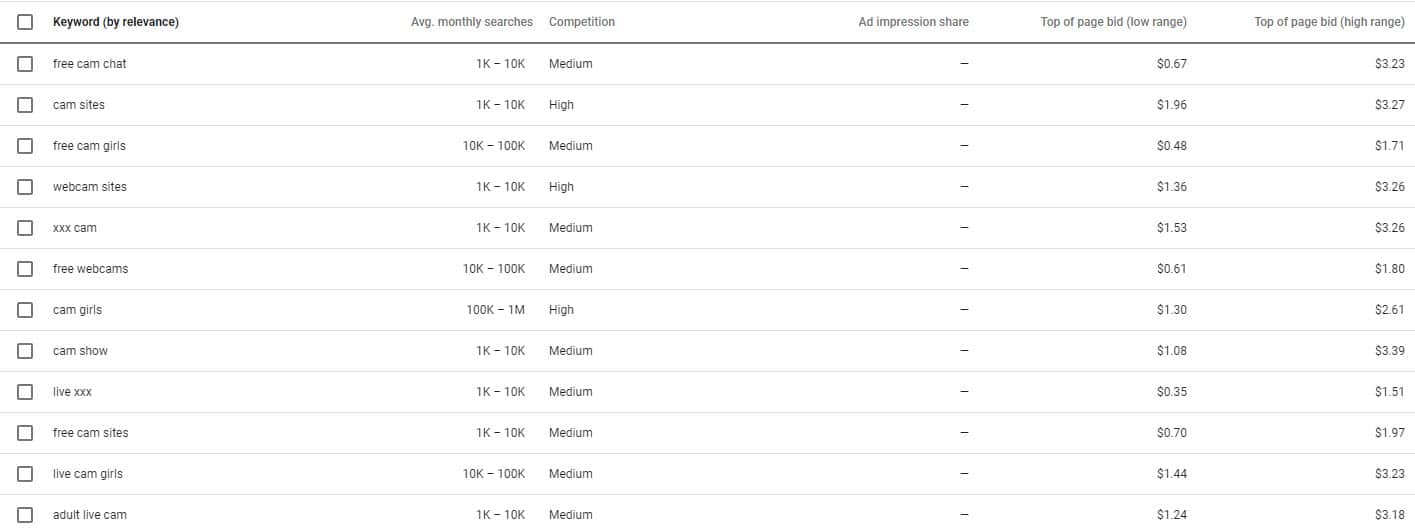Screen dimensions: 1415x528
Task: Tick checkbox next to webcam sites
Action: pos(25,187)
